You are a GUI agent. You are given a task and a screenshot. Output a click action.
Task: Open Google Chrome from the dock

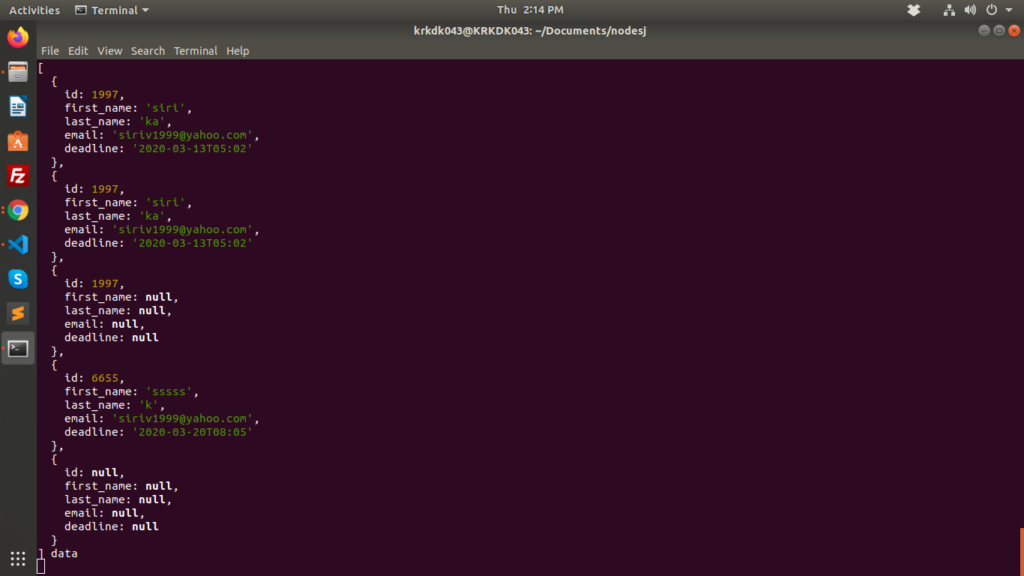coord(17,210)
